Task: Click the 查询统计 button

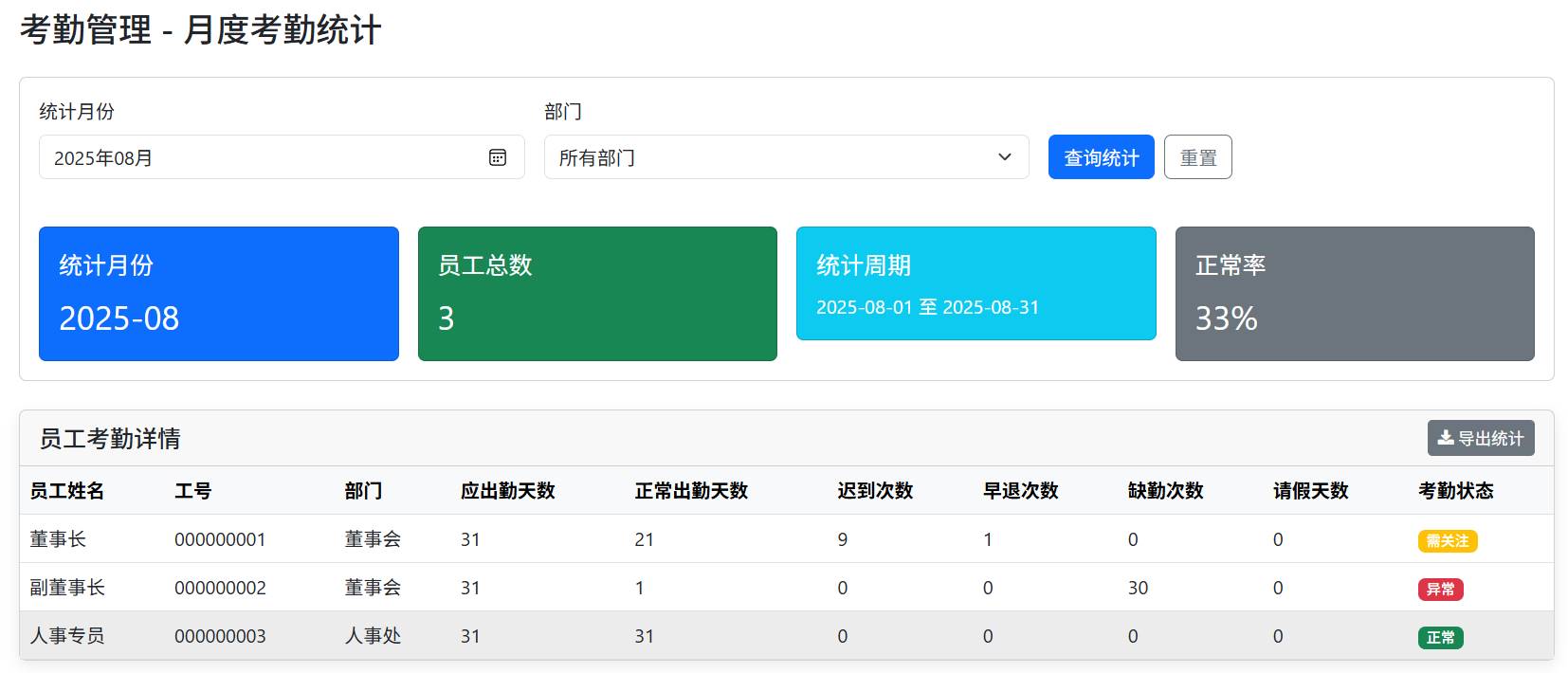Action: [x=1101, y=157]
